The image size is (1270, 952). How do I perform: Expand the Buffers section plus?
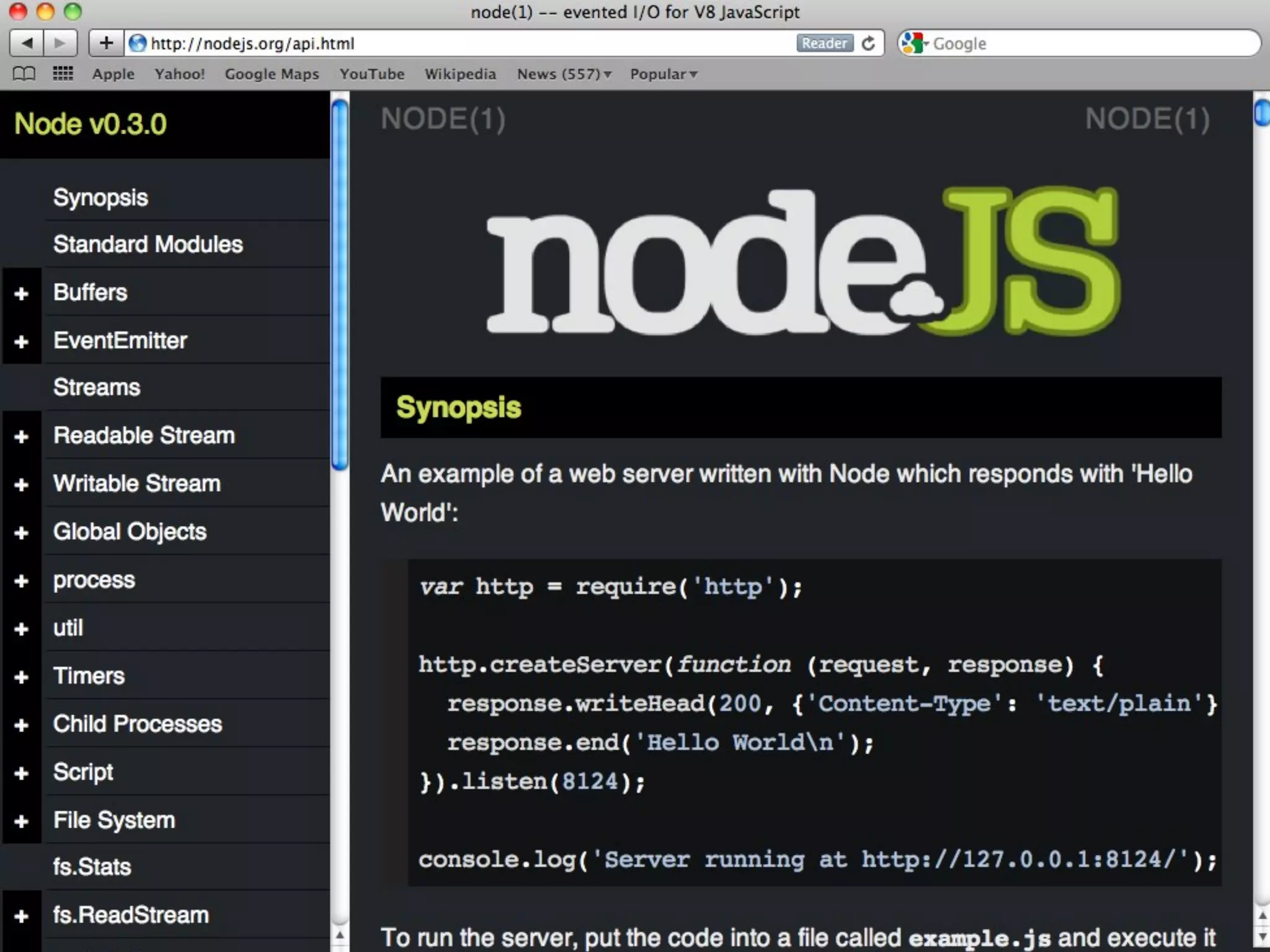[22, 293]
